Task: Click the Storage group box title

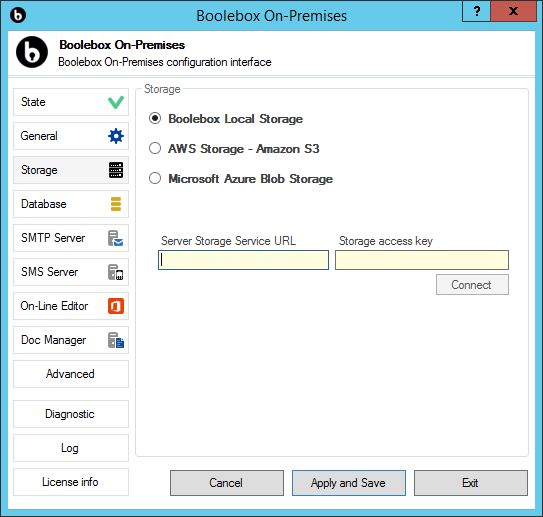Action: click(x=162, y=89)
